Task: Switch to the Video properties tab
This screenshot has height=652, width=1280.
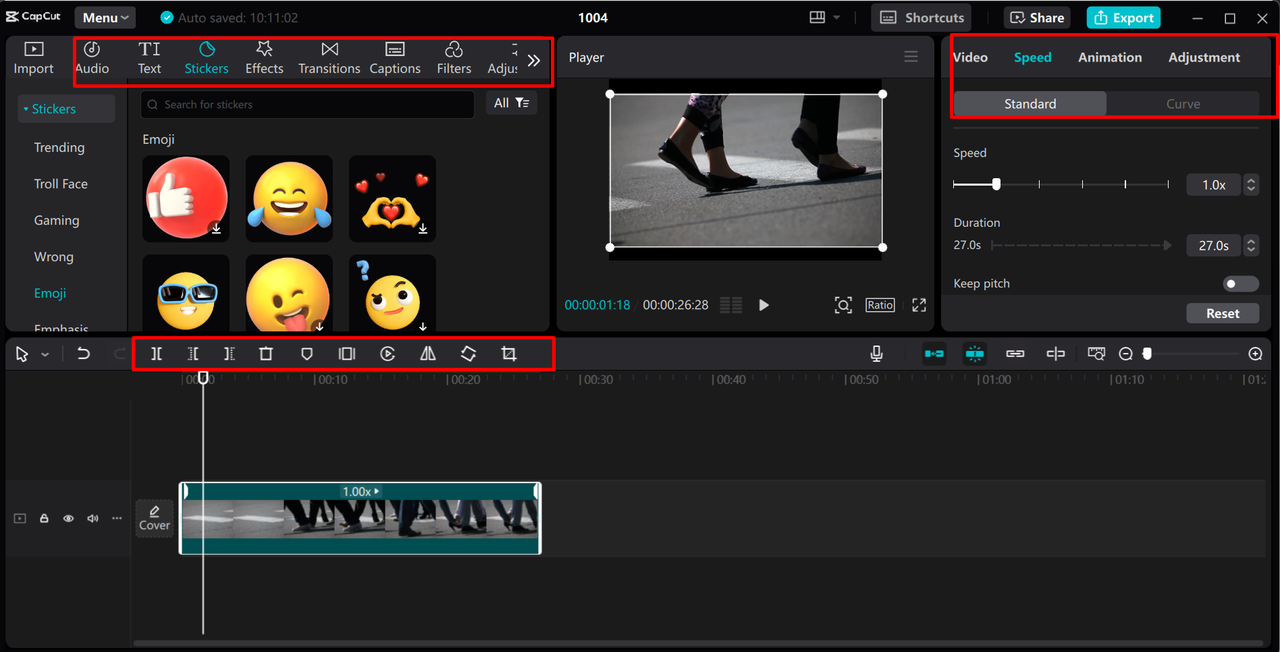Action: (x=970, y=57)
